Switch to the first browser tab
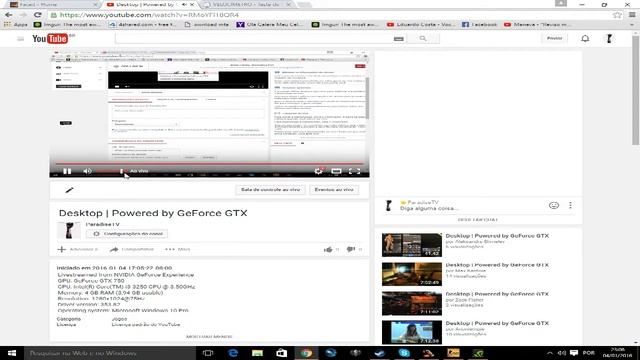 coord(53,4)
